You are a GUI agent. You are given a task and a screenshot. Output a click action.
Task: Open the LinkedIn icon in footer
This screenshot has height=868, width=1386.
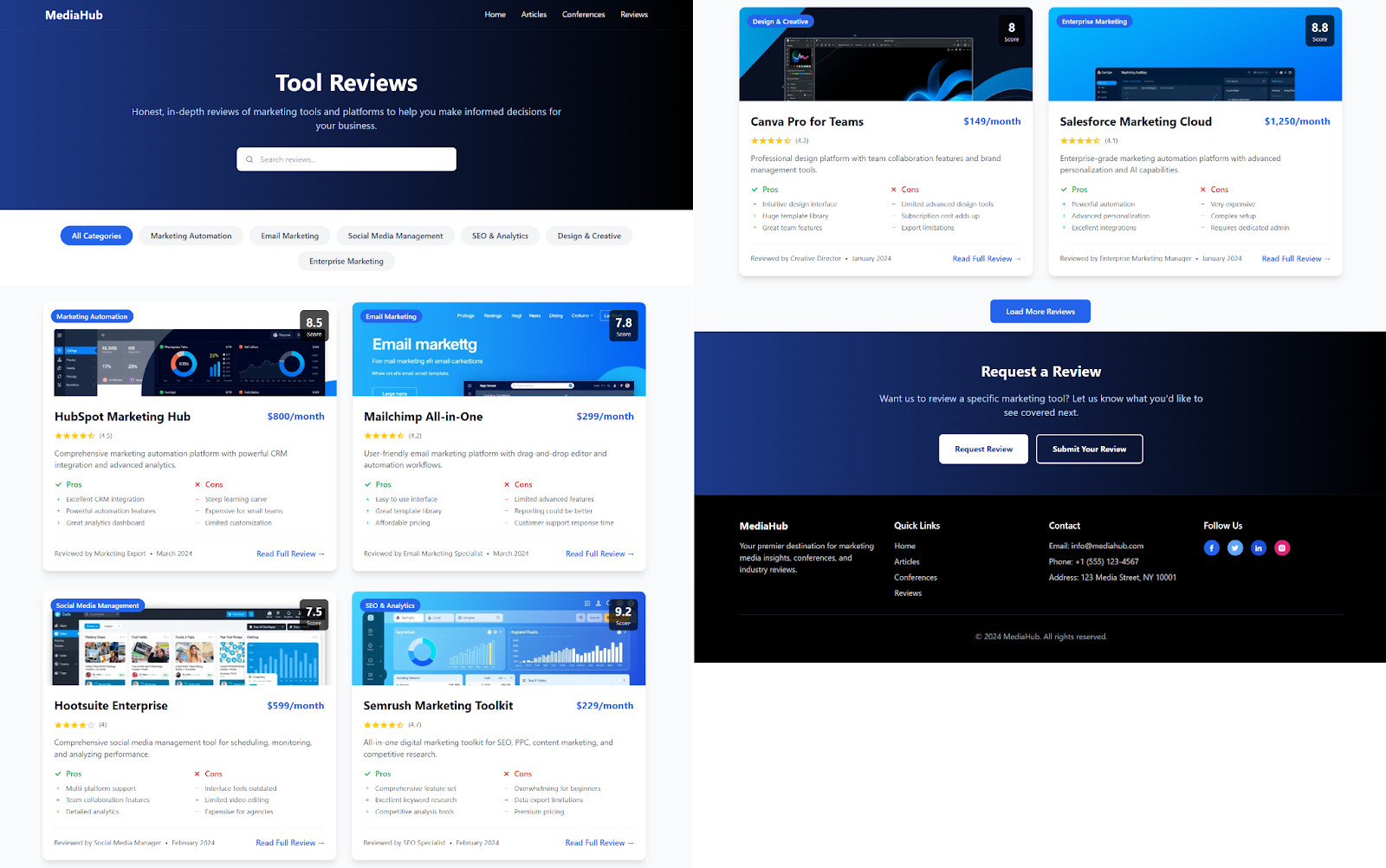pyautogui.click(x=1258, y=547)
